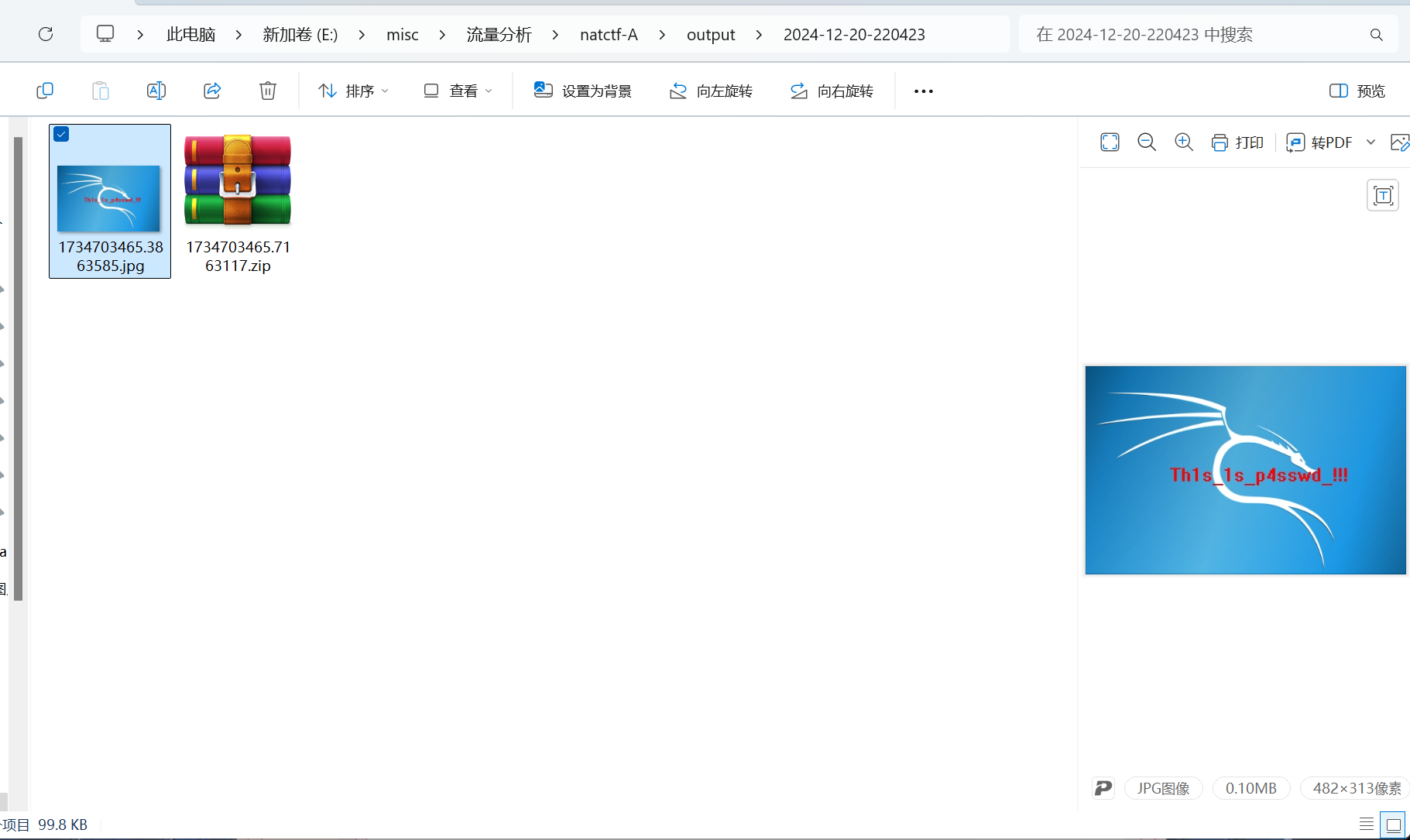The height and width of the screenshot is (840, 1410).
Task: Expand chevron after 流量分析 breadcrumb
Action: 555,35
